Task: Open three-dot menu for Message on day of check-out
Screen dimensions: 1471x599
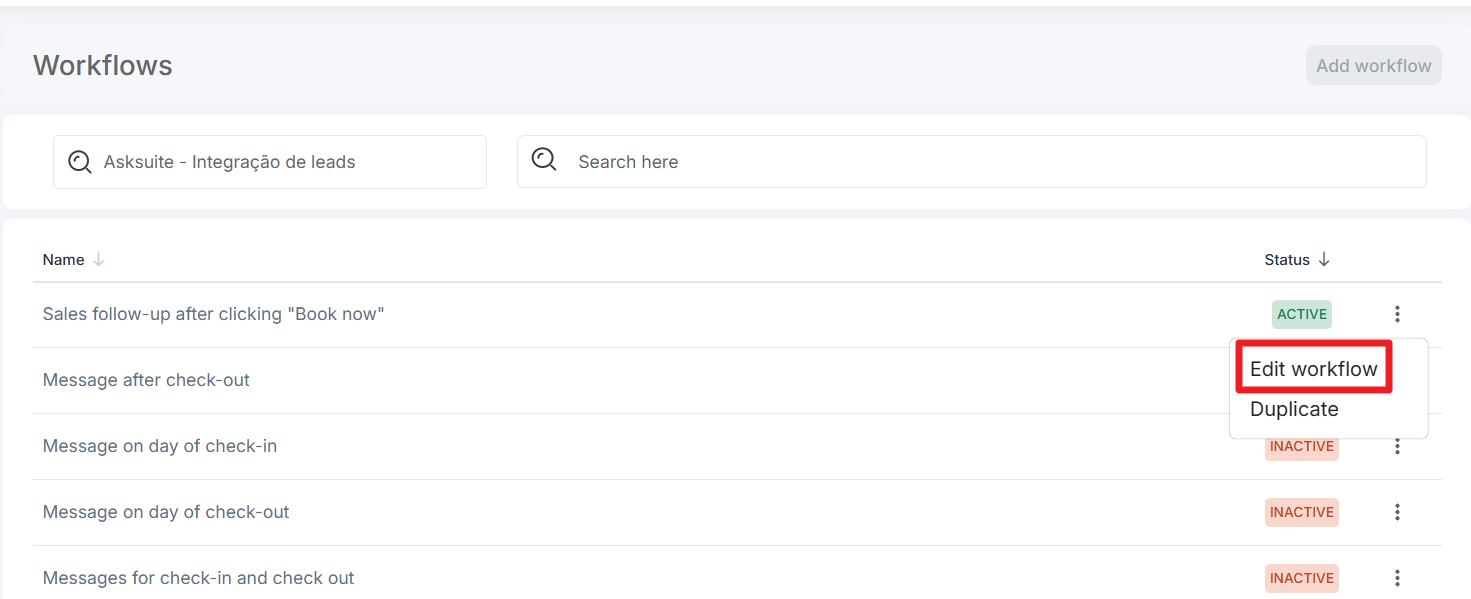Action: tap(1397, 512)
